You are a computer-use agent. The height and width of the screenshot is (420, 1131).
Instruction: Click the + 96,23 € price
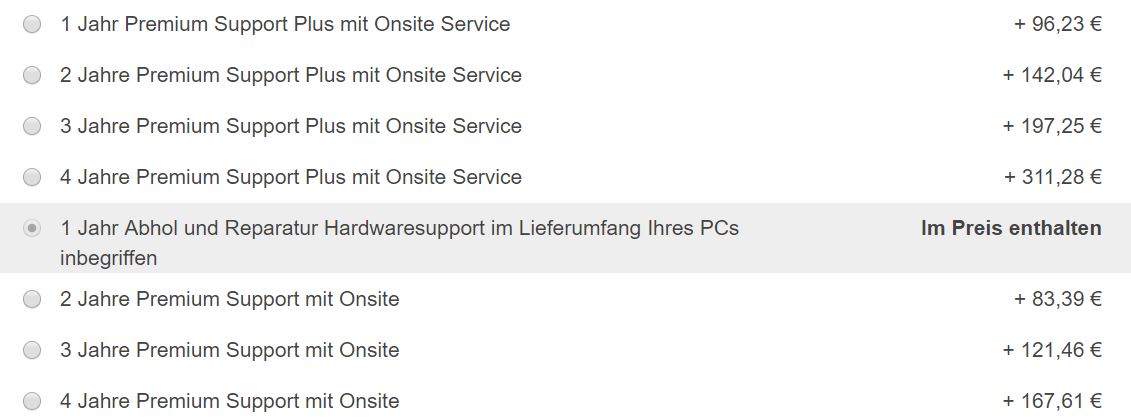coord(1058,25)
